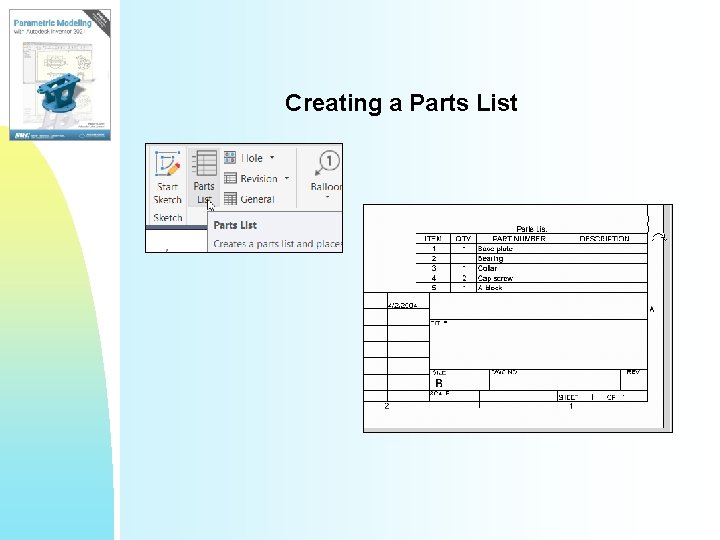720x540 pixels.
Task: Click the drawing sheet parts list image
Action: point(518,318)
